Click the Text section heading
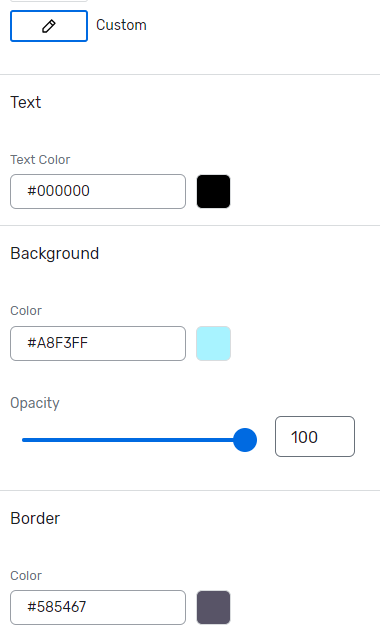This screenshot has height=640, width=380. (26, 102)
